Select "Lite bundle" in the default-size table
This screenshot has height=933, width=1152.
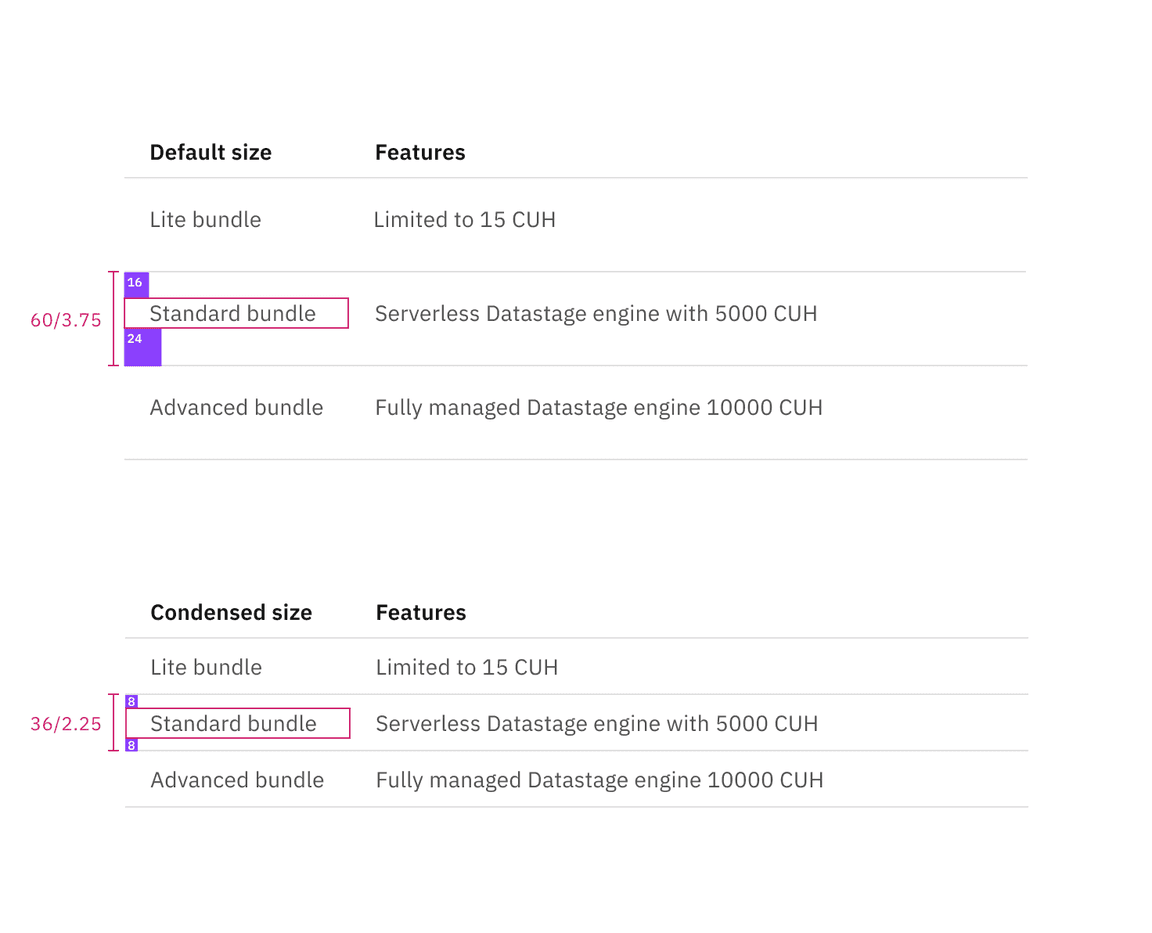pos(205,220)
